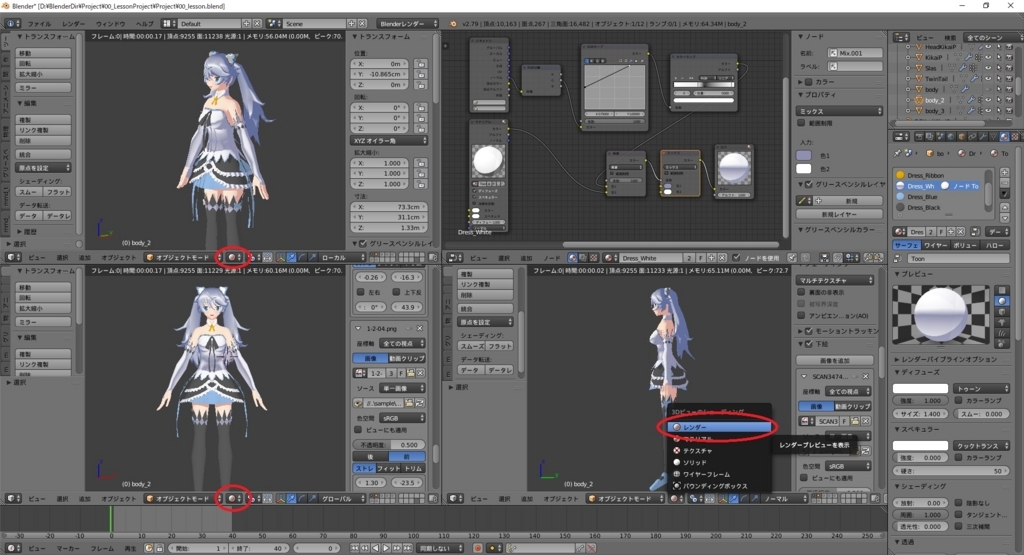The height and width of the screenshot is (555, 1024).
Task: Click the 色1 color swatch
Action: coord(803,155)
